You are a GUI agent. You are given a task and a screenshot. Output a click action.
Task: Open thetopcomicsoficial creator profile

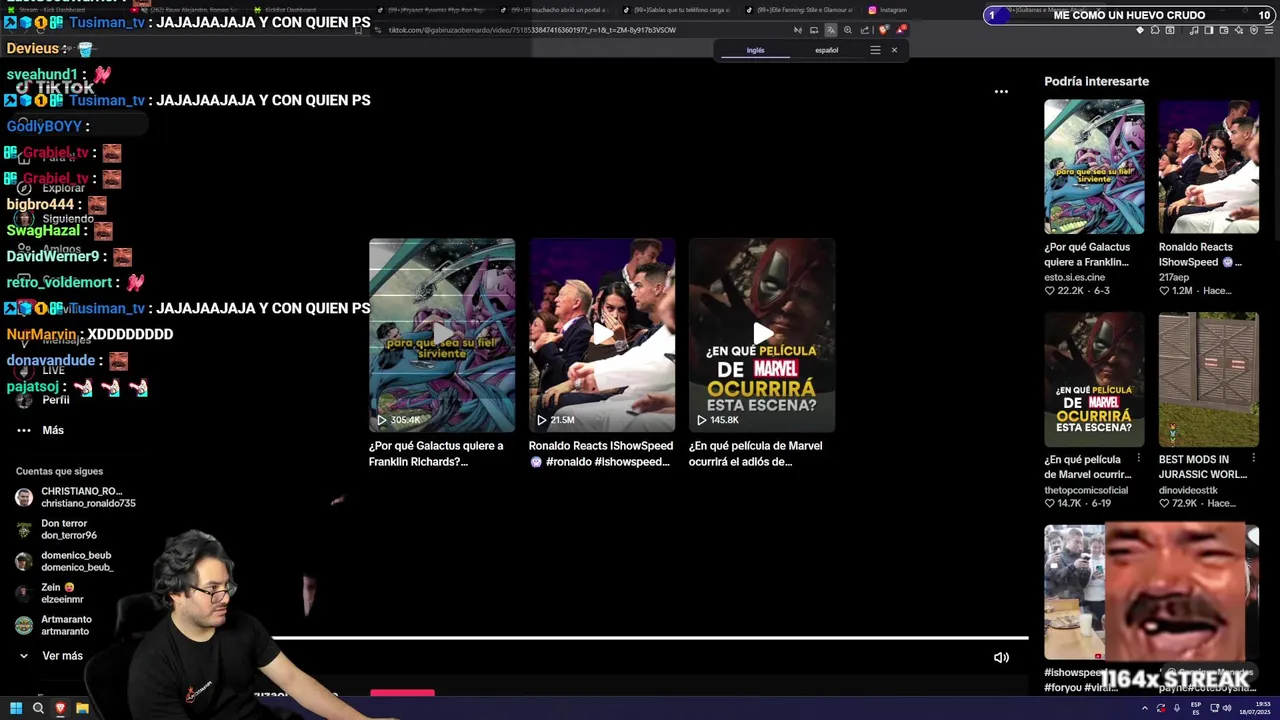click(1086, 490)
